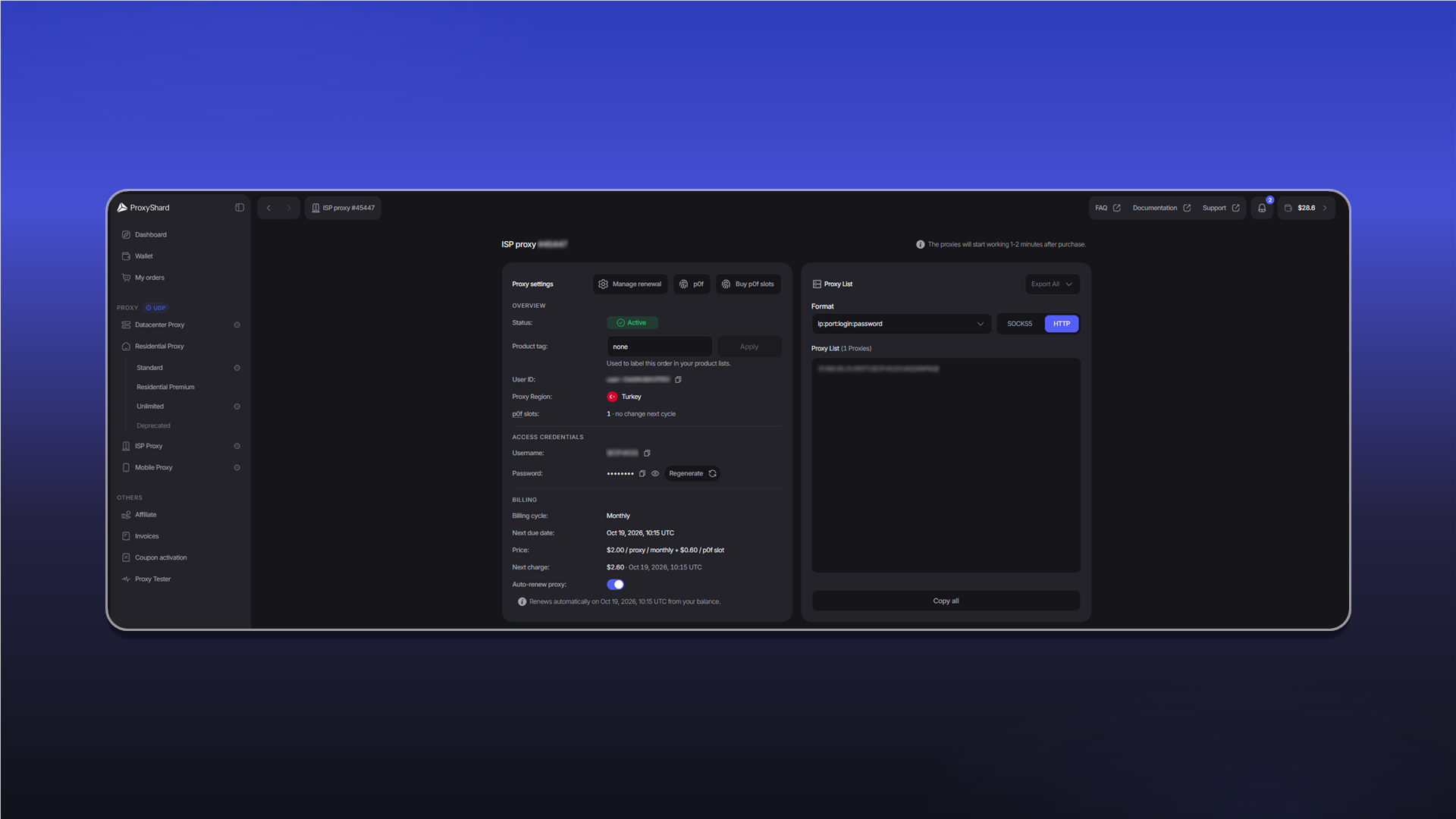
Task: Open the Manage renewal button
Action: pyautogui.click(x=630, y=284)
